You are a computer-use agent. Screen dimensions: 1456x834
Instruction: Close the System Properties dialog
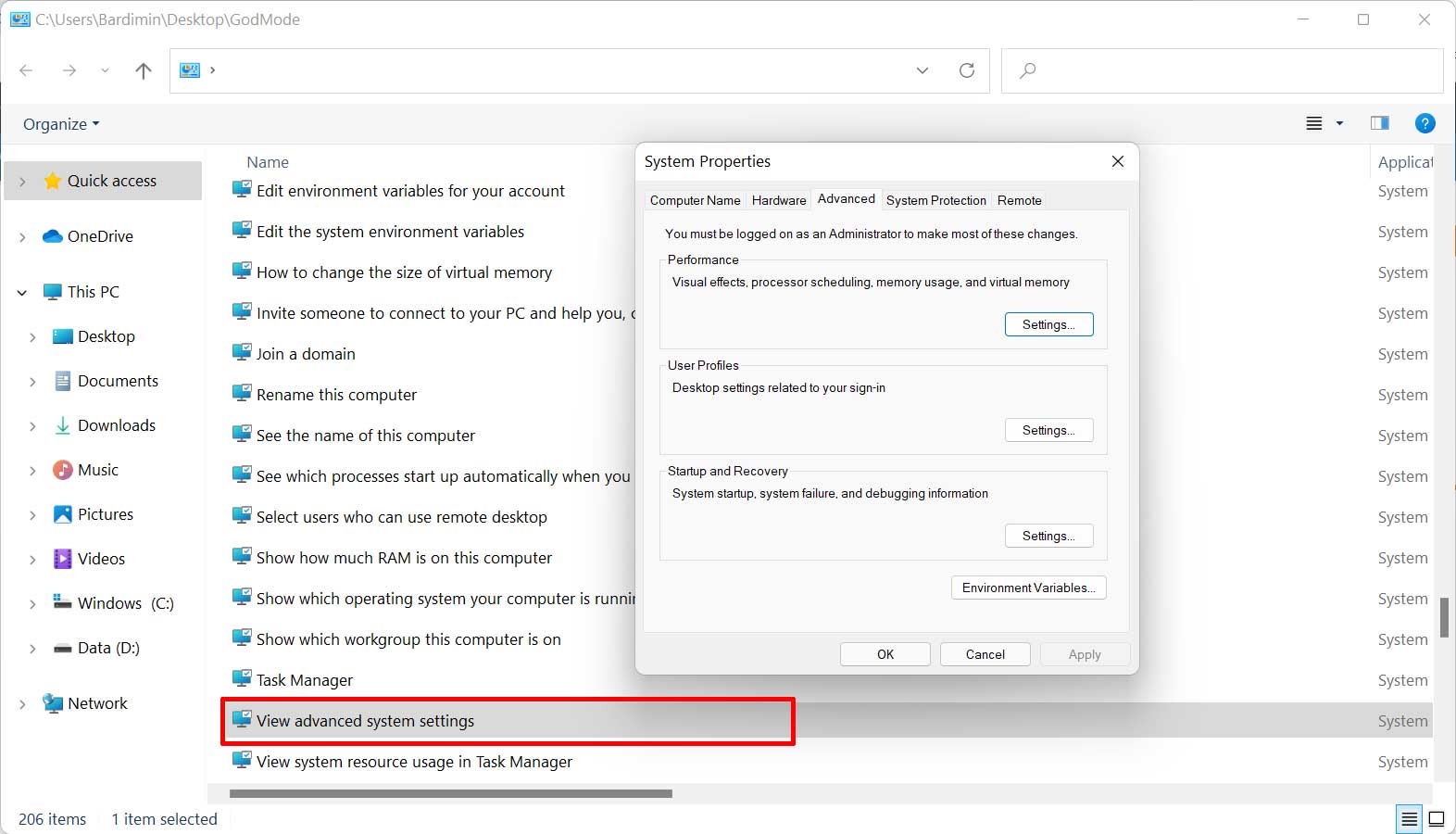coord(1118,161)
